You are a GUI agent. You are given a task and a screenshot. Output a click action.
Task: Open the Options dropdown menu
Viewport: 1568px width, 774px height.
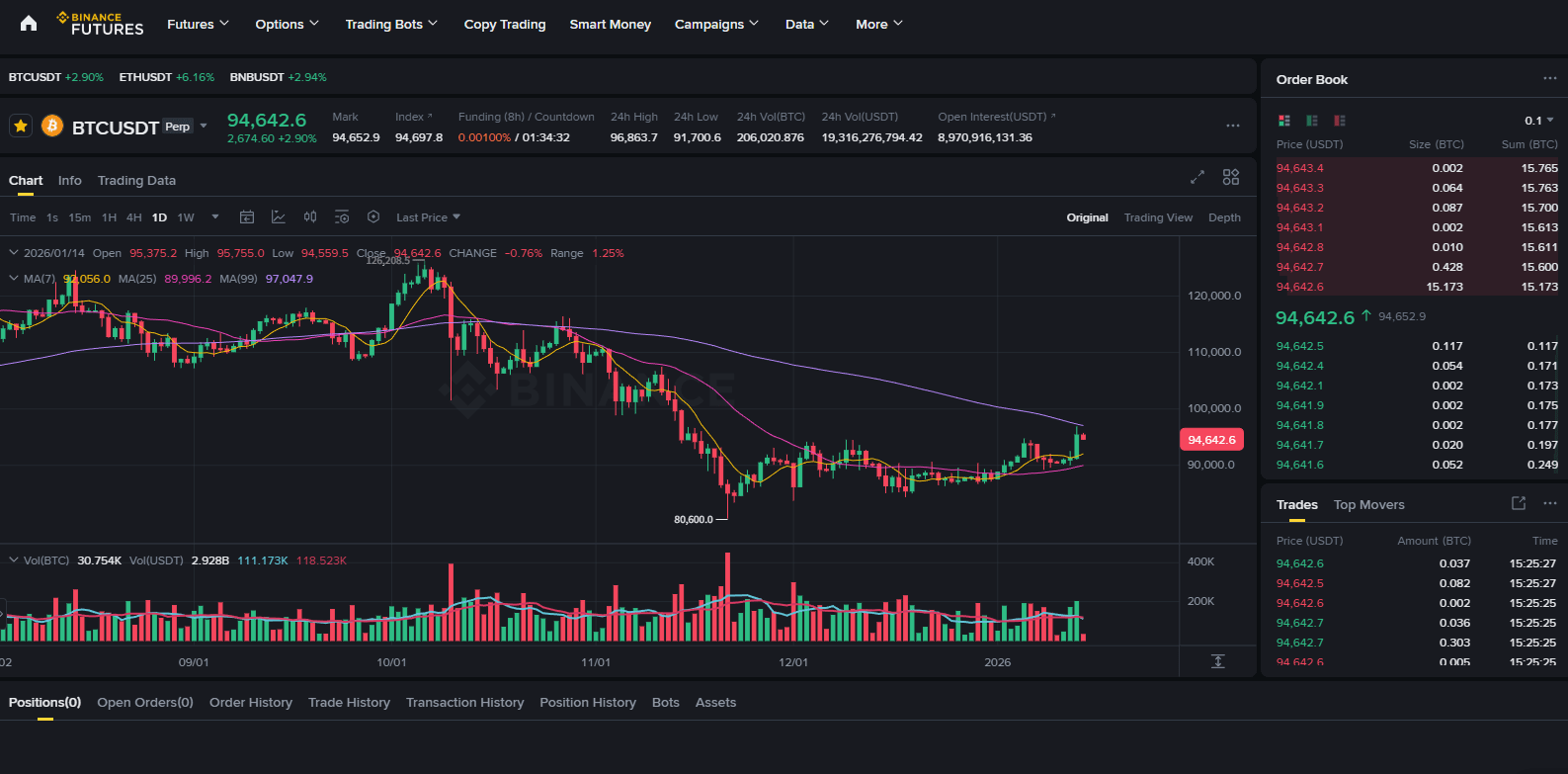click(287, 24)
